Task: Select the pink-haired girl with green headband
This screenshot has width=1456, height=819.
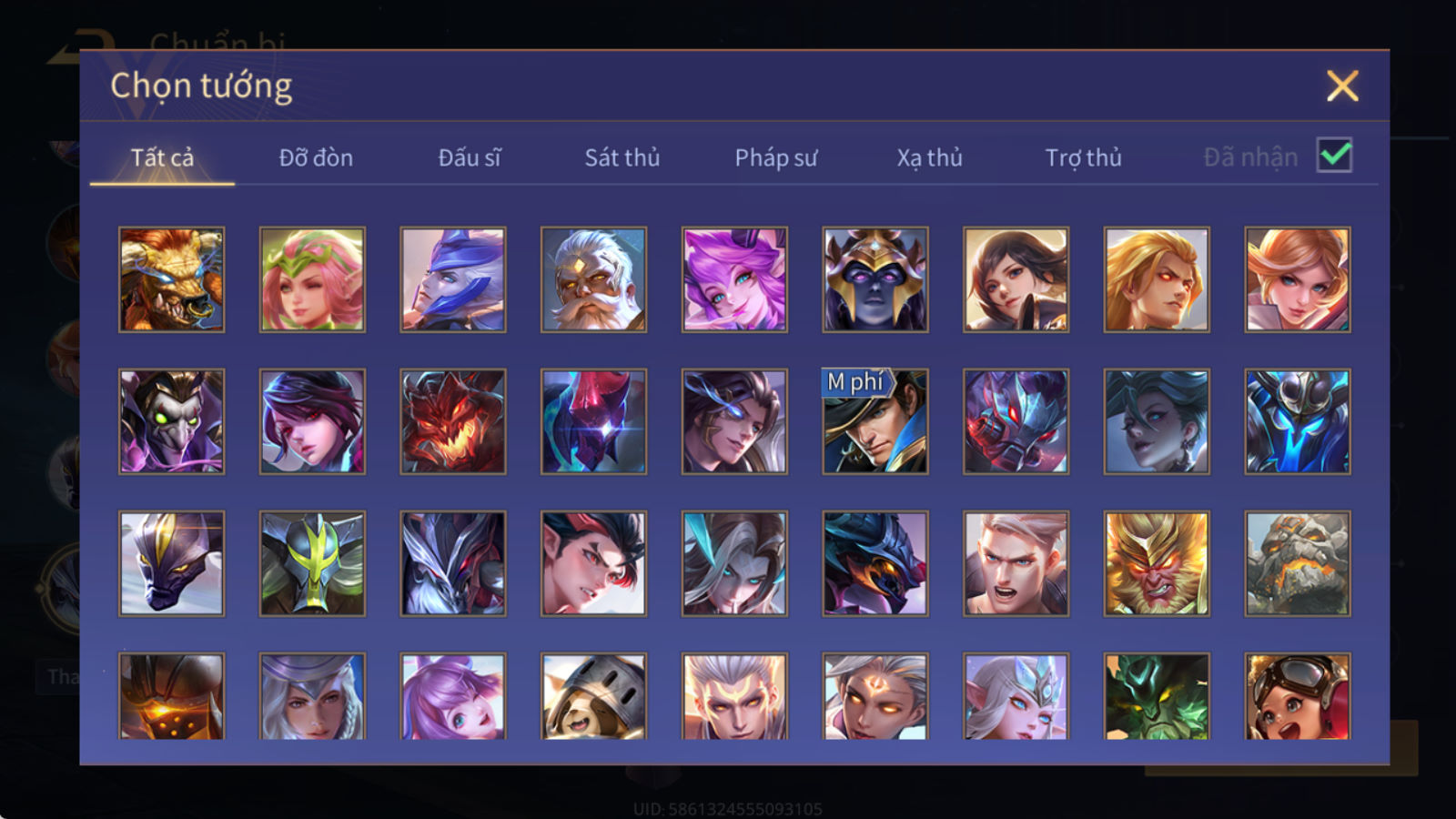Action: pos(312,279)
